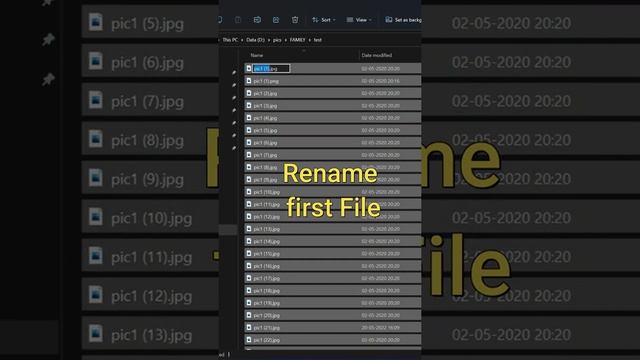Click the Rename icon in the toolbar
The image size is (640, 360).
[257, 20]
